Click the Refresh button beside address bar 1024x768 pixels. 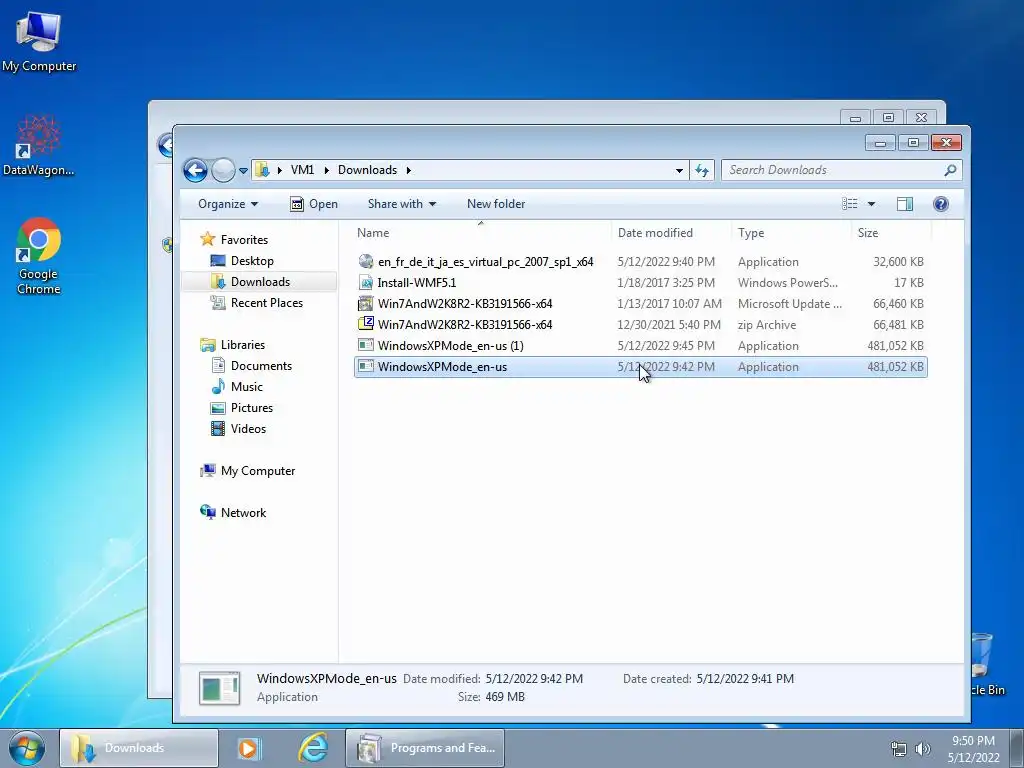click(702, 170)
